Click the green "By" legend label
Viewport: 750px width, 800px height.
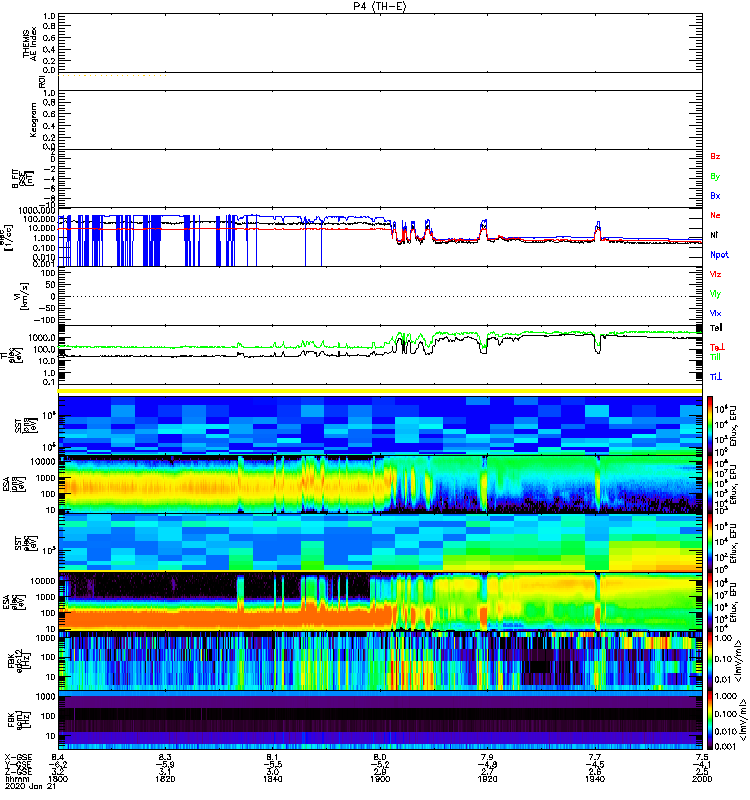715,176
